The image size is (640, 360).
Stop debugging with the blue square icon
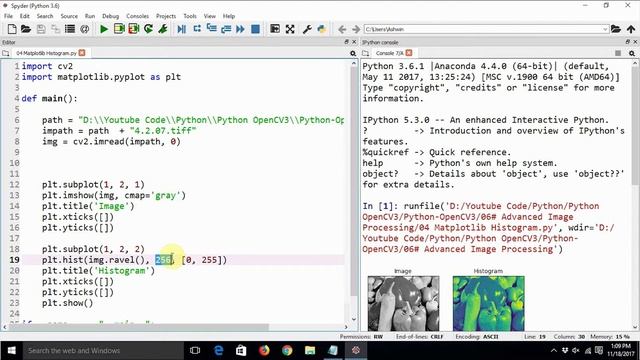255,29
